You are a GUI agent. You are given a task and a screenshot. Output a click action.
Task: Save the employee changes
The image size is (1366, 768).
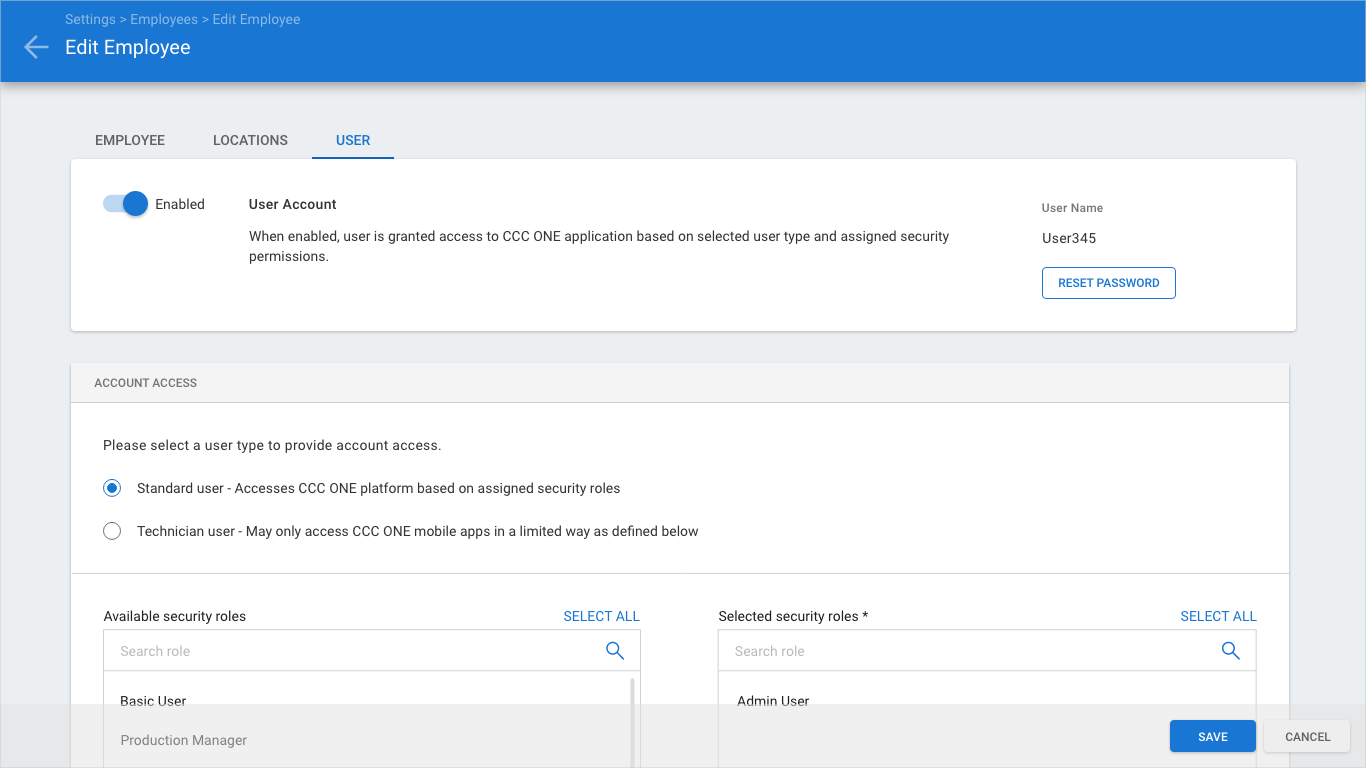[1213, 736]
